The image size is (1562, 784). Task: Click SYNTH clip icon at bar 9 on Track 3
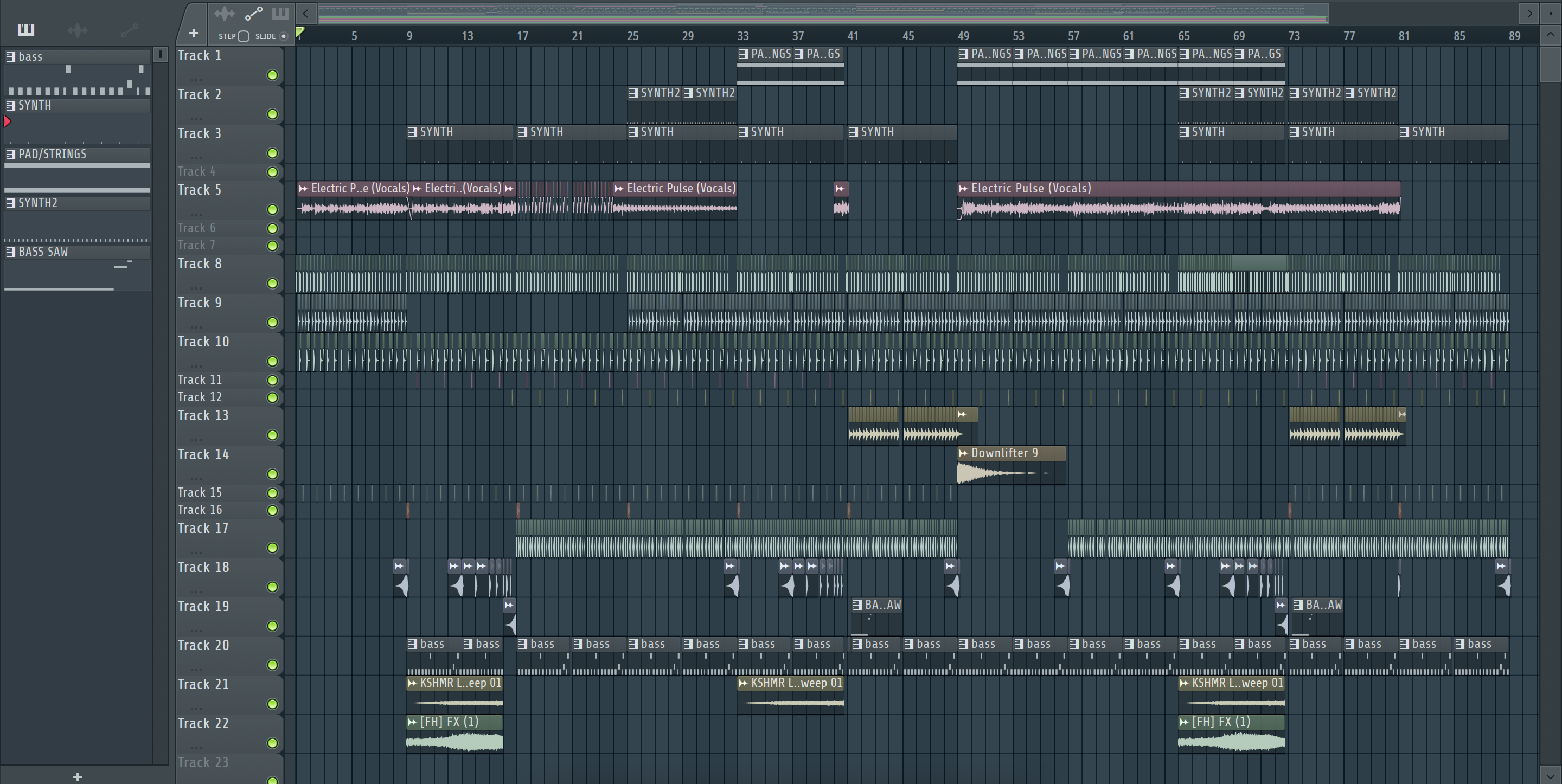tap(412, 132)
